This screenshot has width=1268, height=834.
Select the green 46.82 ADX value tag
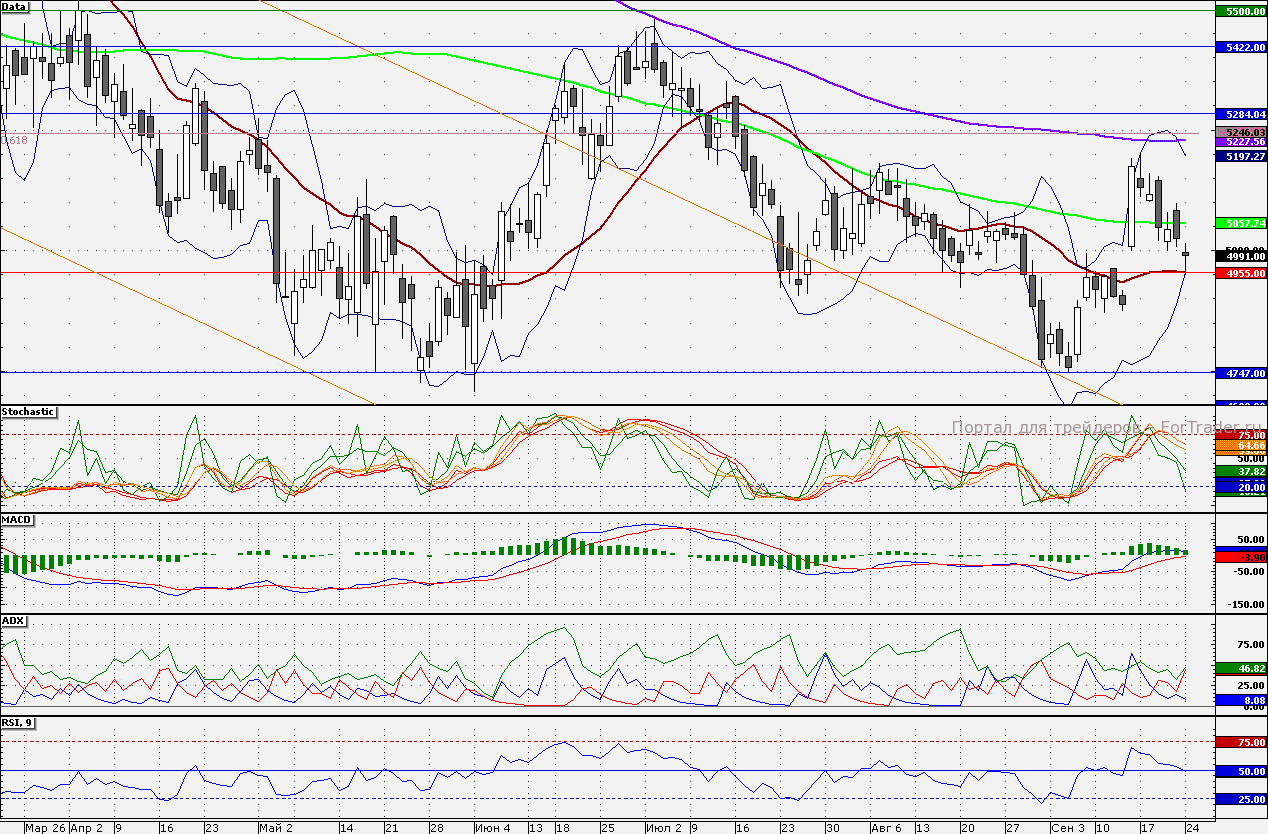(1240, 668)
